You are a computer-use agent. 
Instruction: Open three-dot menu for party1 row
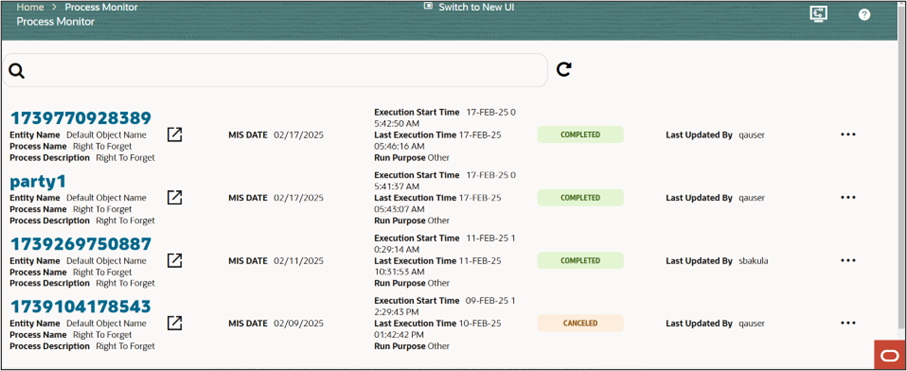click(848, 198)
